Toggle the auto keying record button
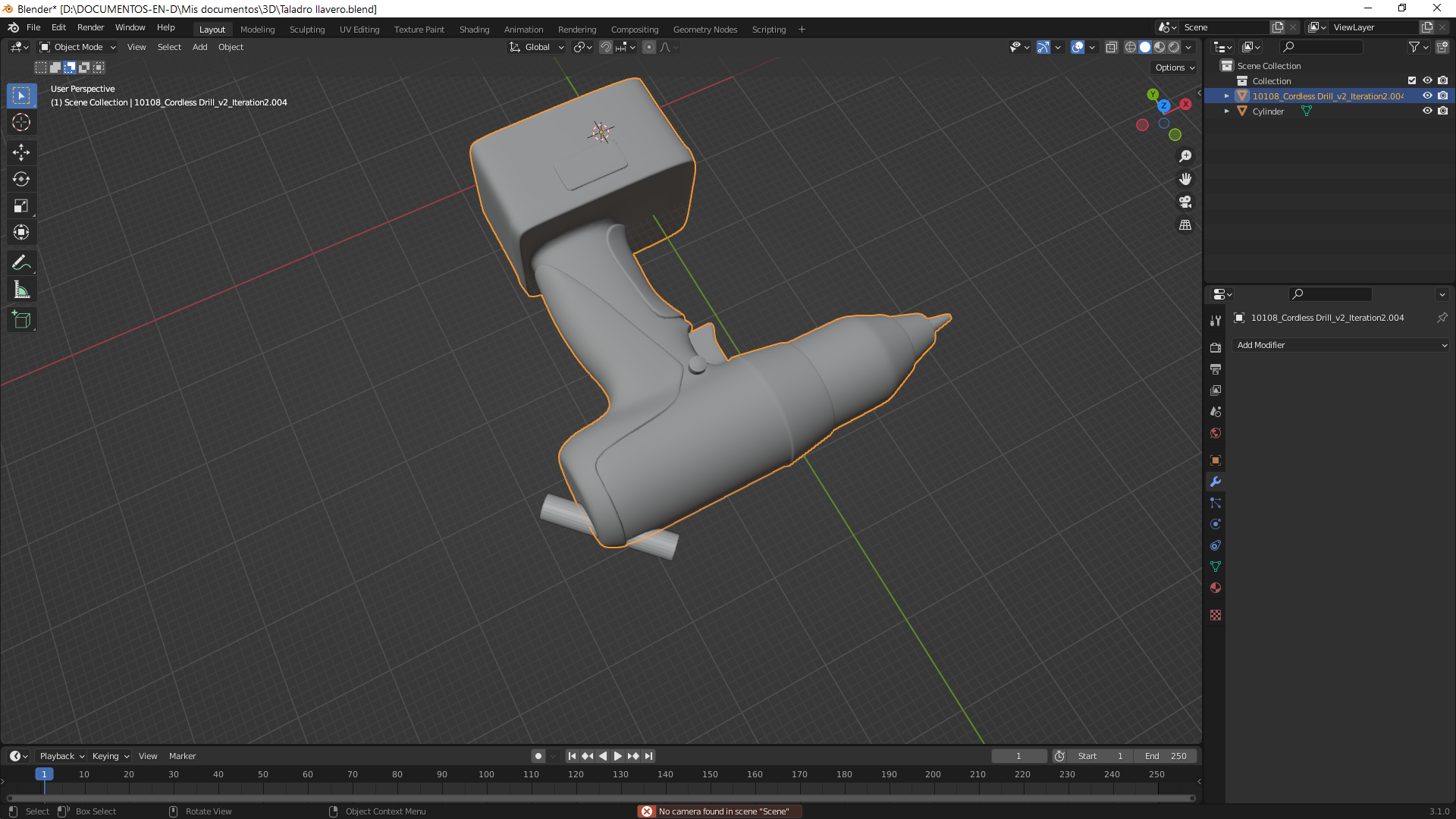The height and width of the screenshot is (819, 1456). point(538,756)
